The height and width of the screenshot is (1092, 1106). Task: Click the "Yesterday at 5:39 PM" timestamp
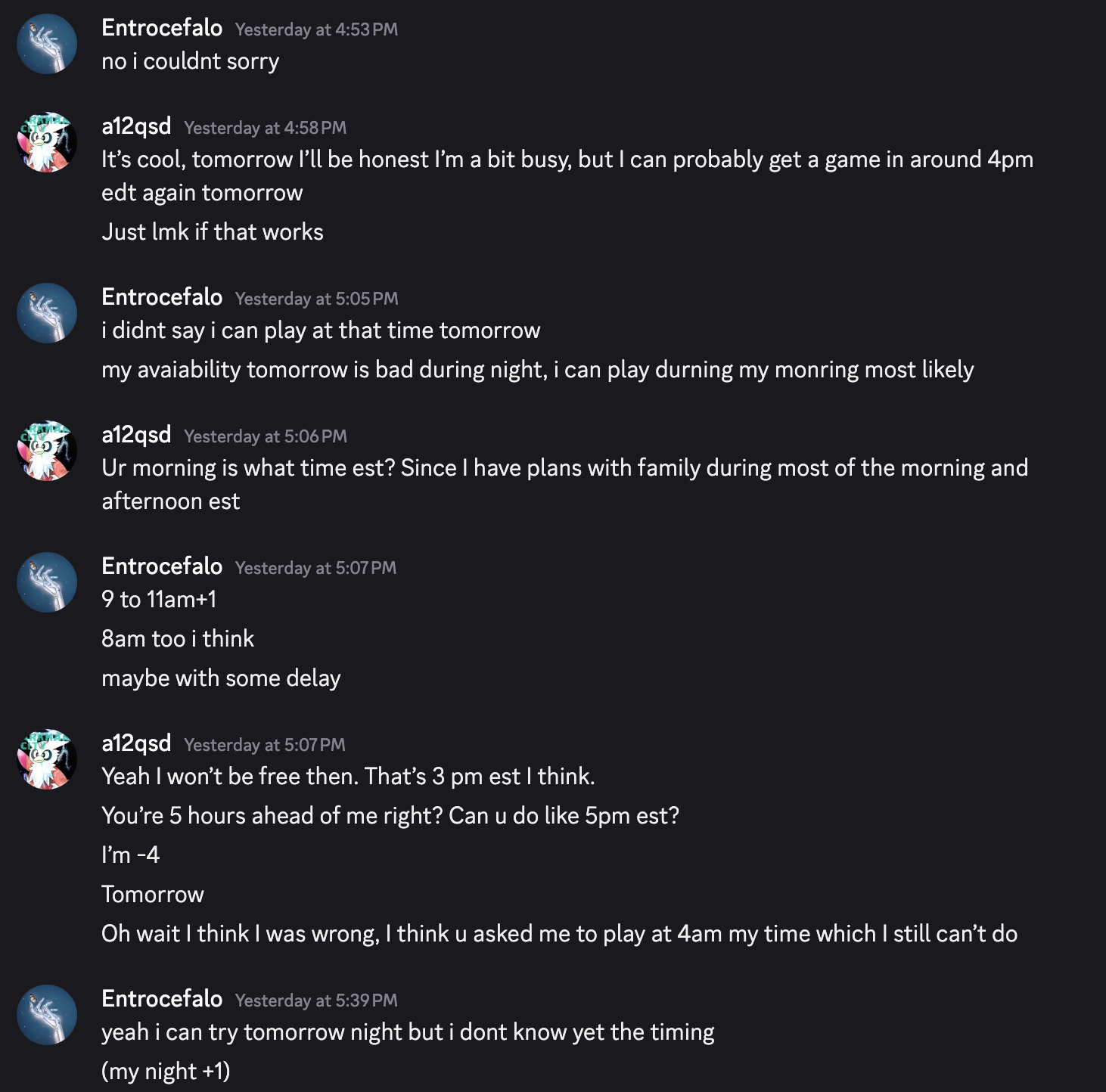316,1000
